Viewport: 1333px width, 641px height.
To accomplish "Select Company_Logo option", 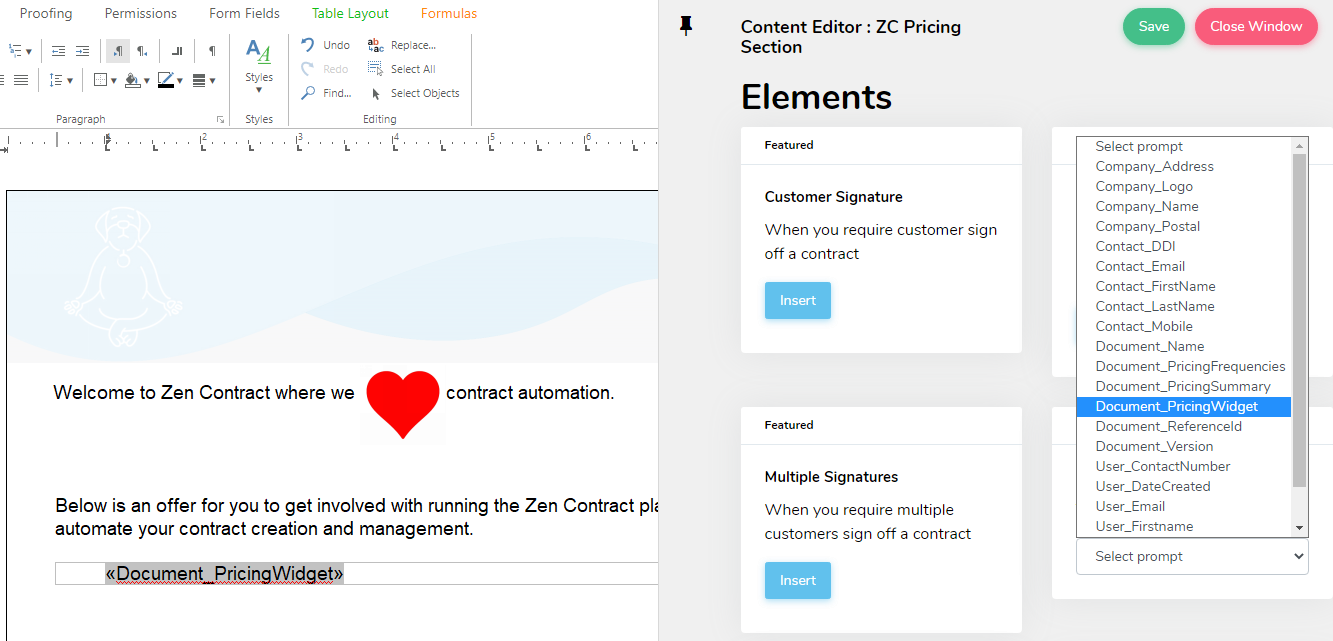I will (1184, 186).
